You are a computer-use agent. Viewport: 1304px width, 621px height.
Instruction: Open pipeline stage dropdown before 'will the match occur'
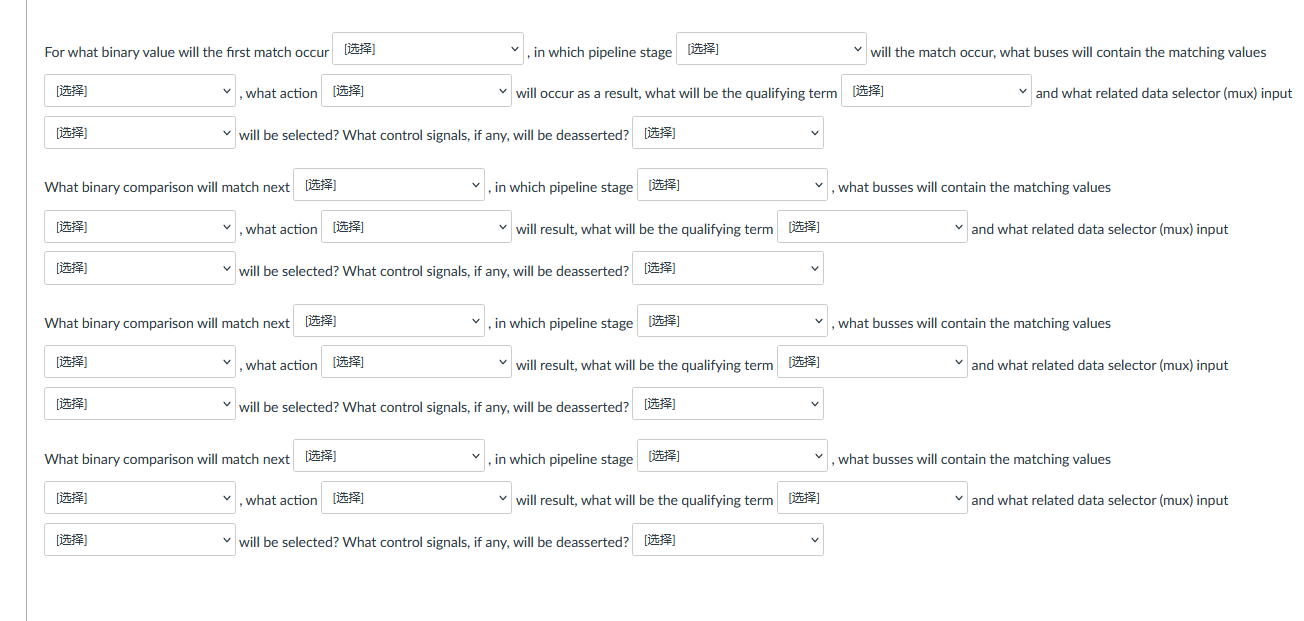[x=772, y=49]
